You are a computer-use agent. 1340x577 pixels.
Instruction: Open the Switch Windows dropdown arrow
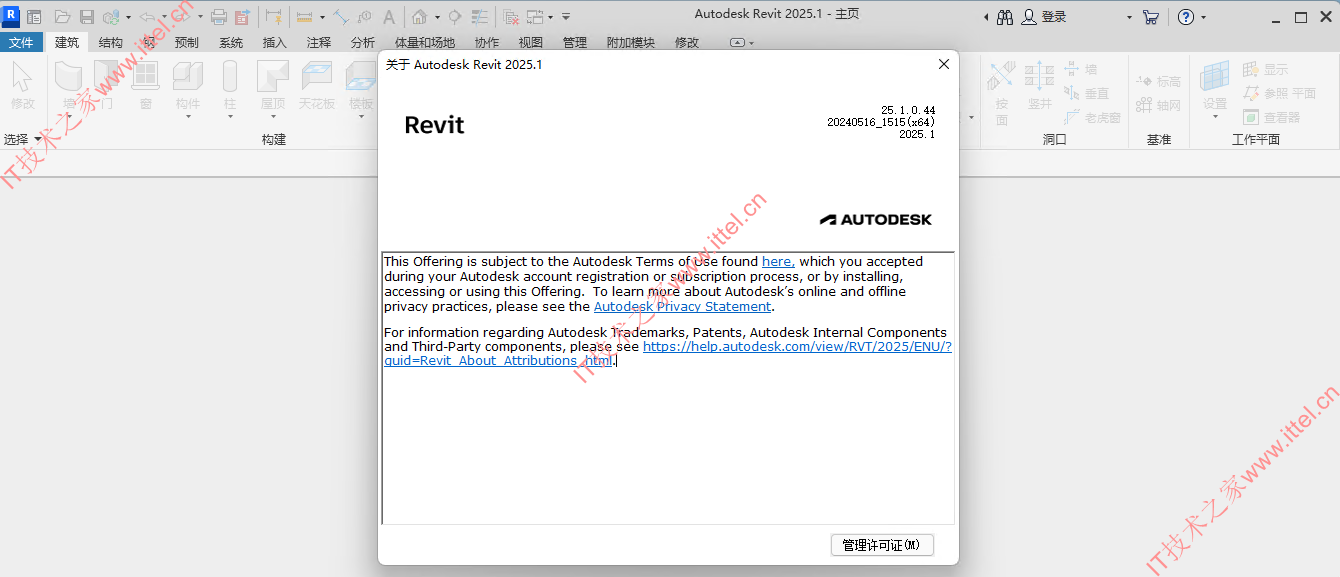[550, 17]
